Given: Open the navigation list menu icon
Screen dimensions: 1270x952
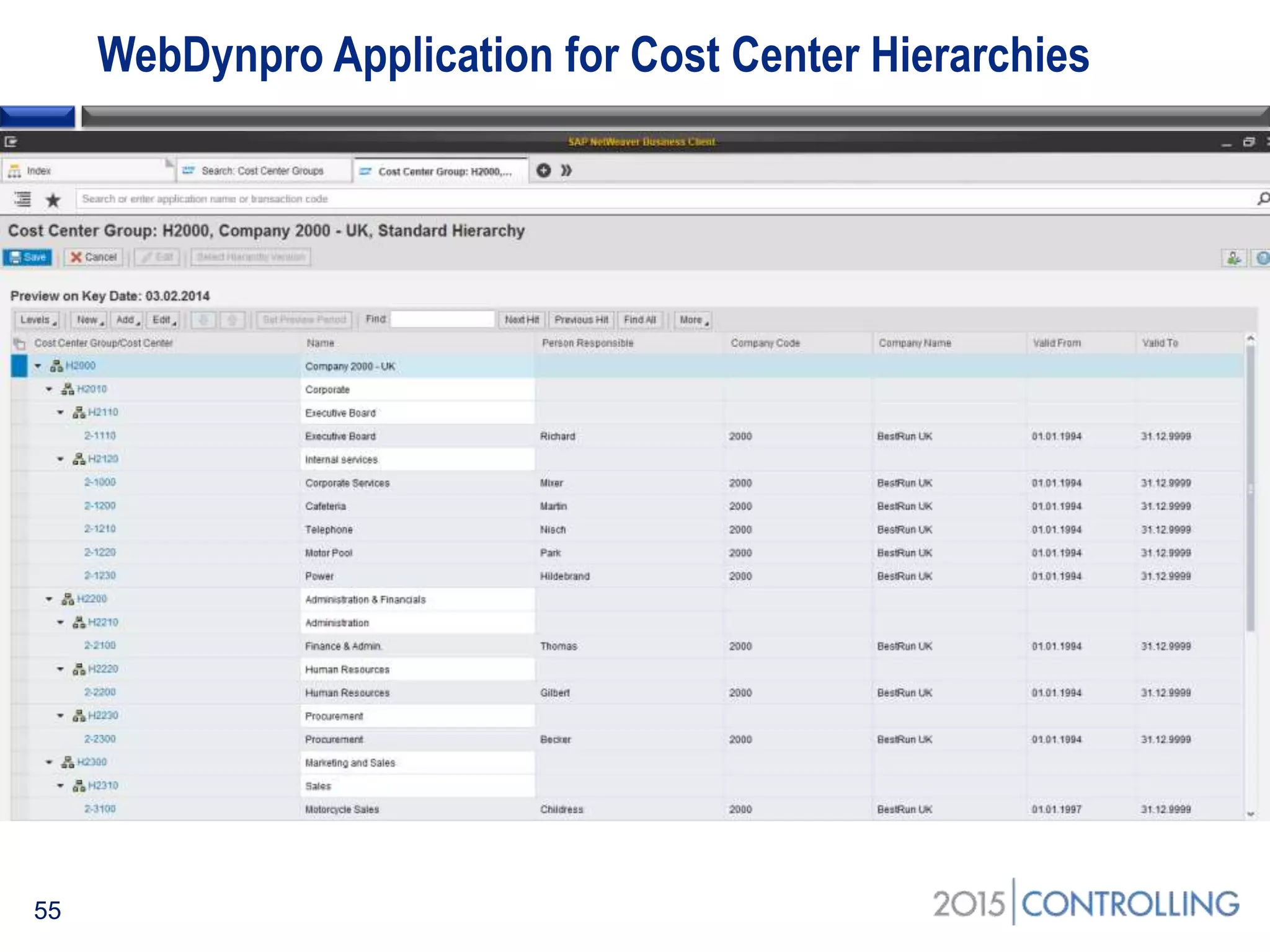Looking at the screenshot, I should 22,200.
